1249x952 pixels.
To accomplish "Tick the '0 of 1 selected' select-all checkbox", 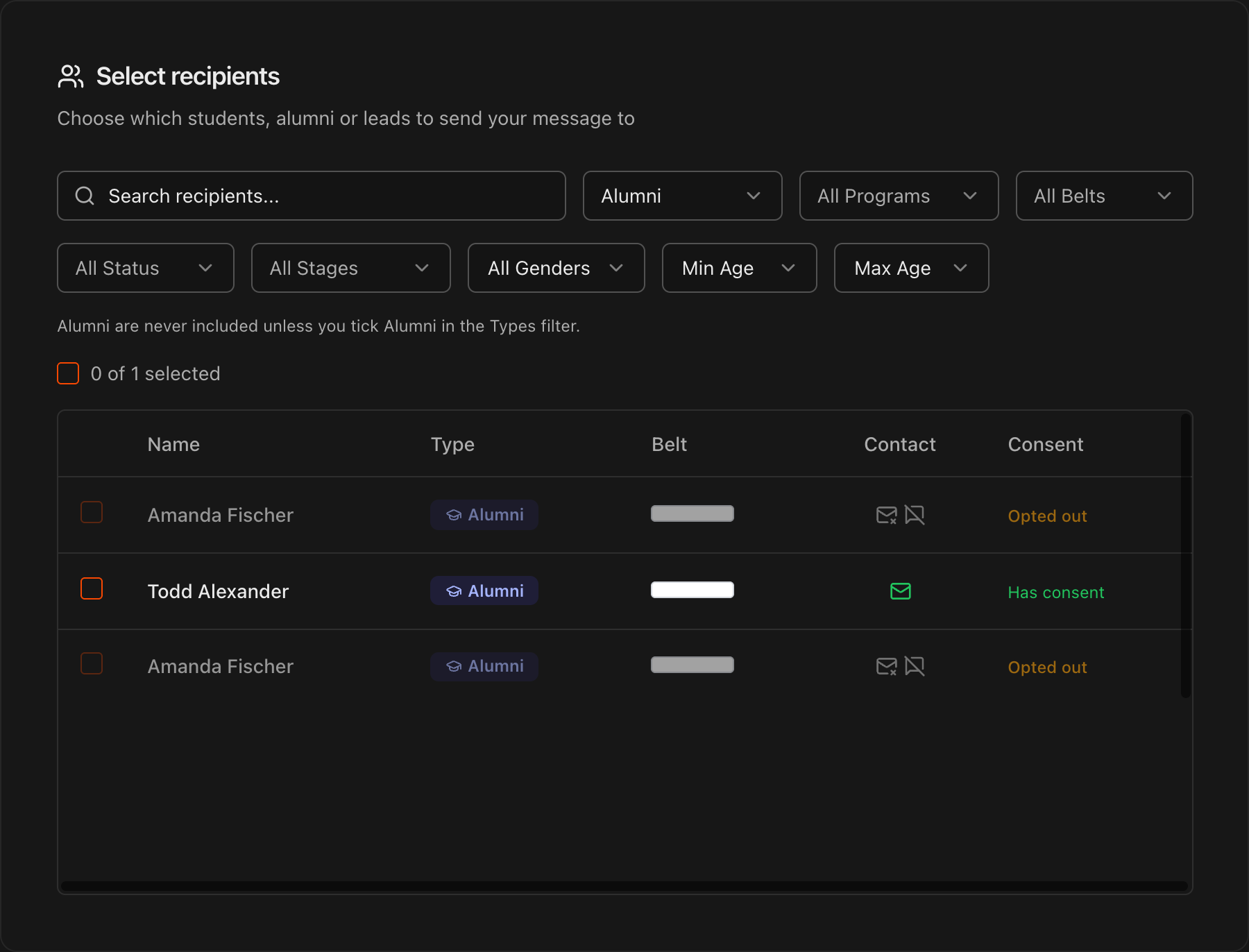I will pos(68,373).
